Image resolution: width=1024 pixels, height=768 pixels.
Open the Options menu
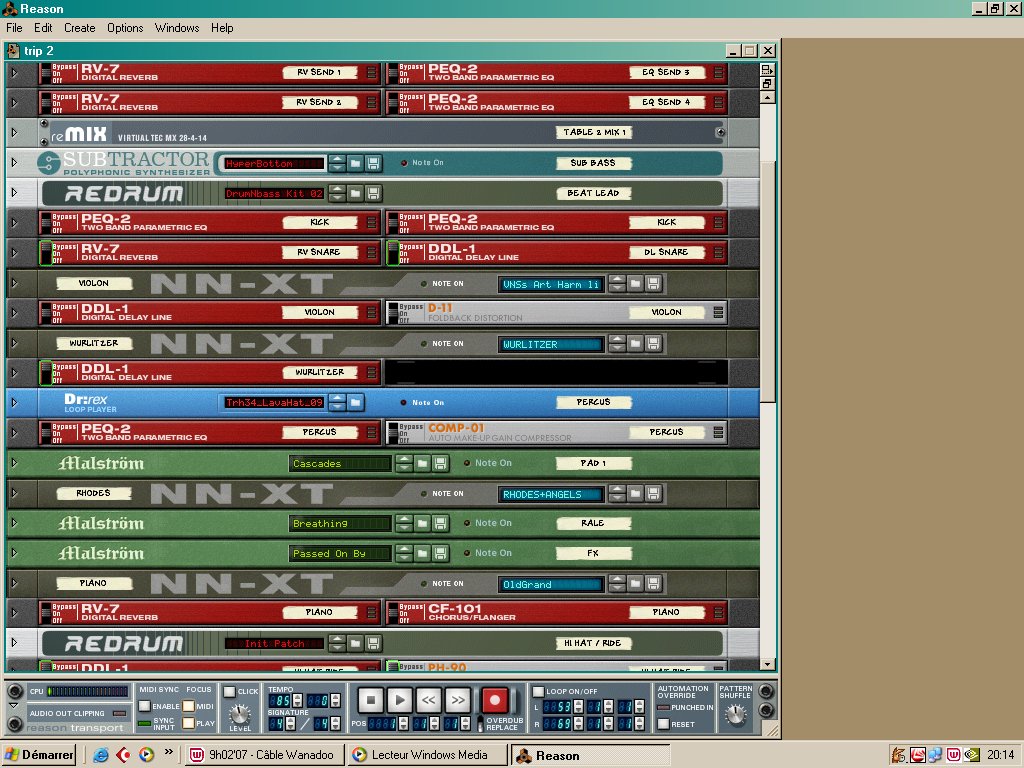click(x=125, y=28)
